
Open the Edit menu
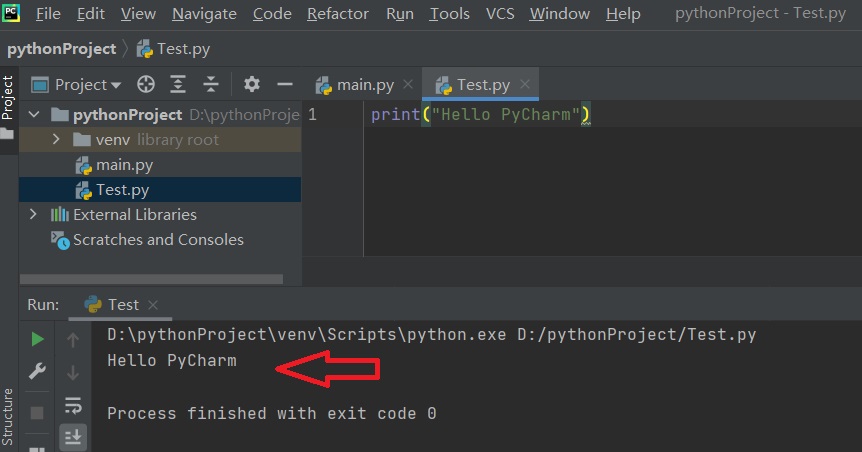pyautogui.click(x=91, y=13)
